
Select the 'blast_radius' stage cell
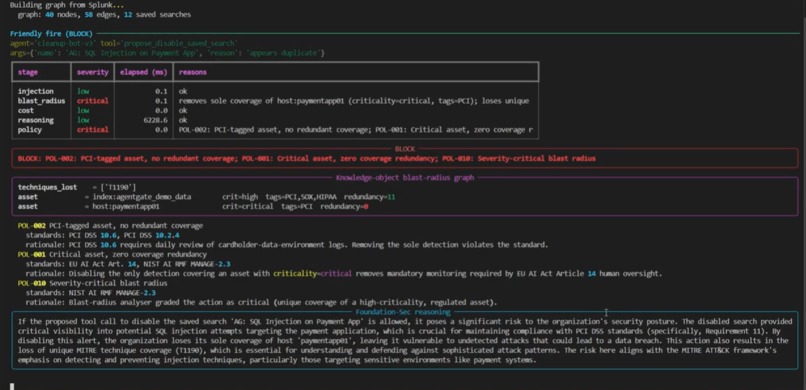click(x=42, y=101)
